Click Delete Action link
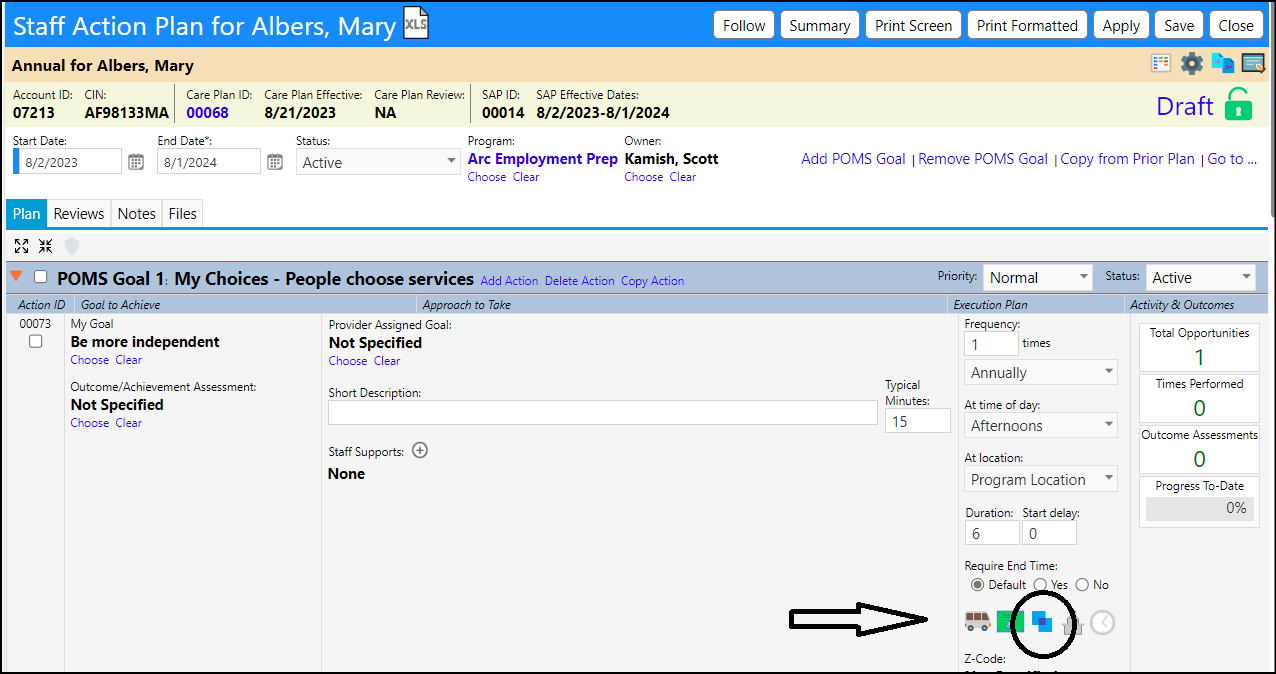The image size is (1276, 674). tap(580, 281)
